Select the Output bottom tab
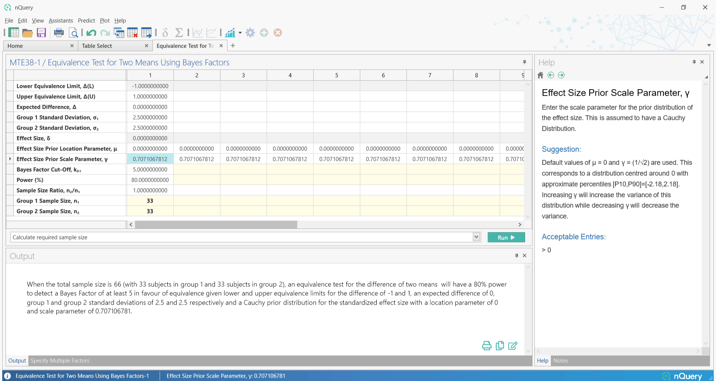This screenshot has height=381, width=716. coord(17,360)
